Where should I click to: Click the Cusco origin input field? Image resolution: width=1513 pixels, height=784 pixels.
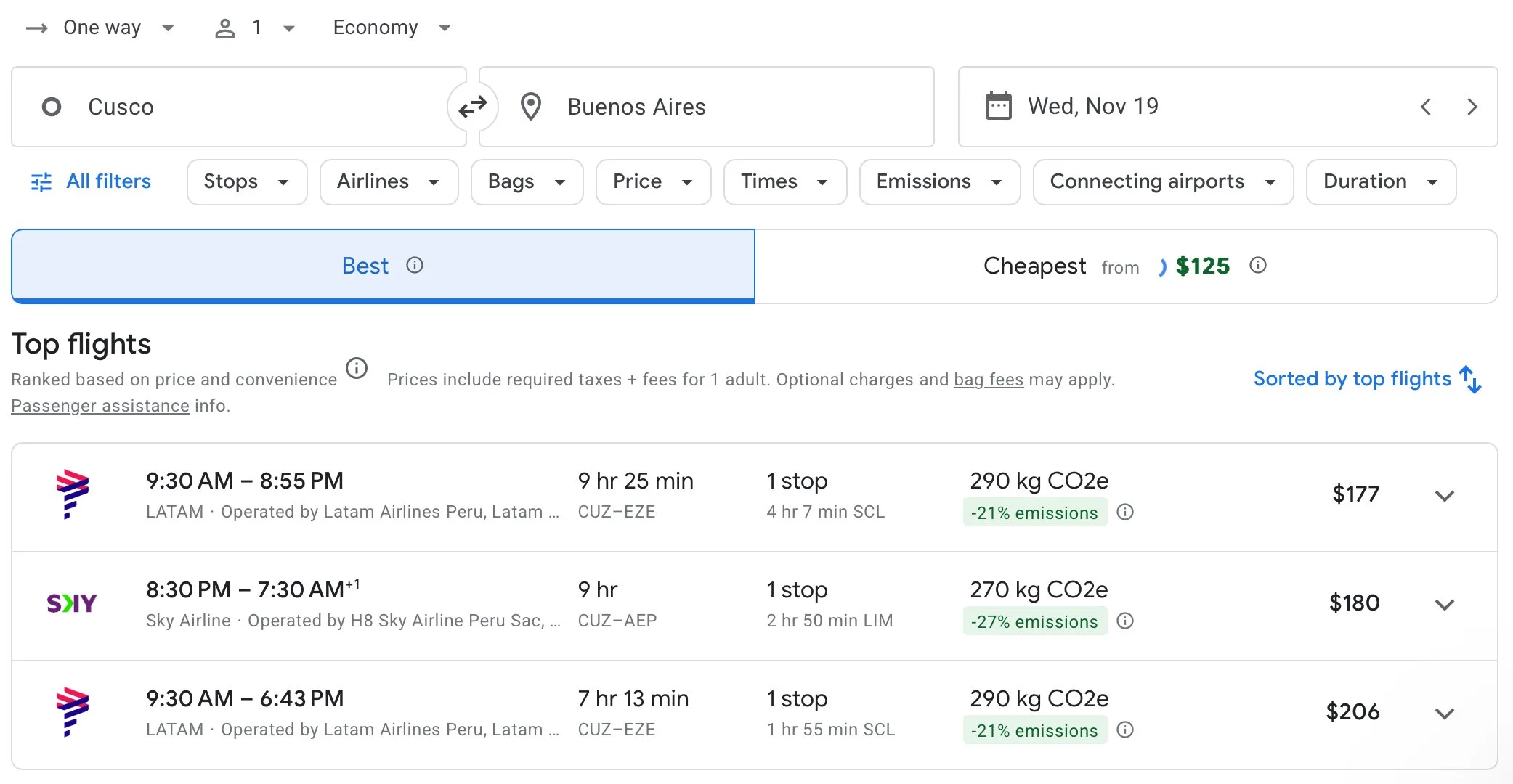(x=240, y=107)
